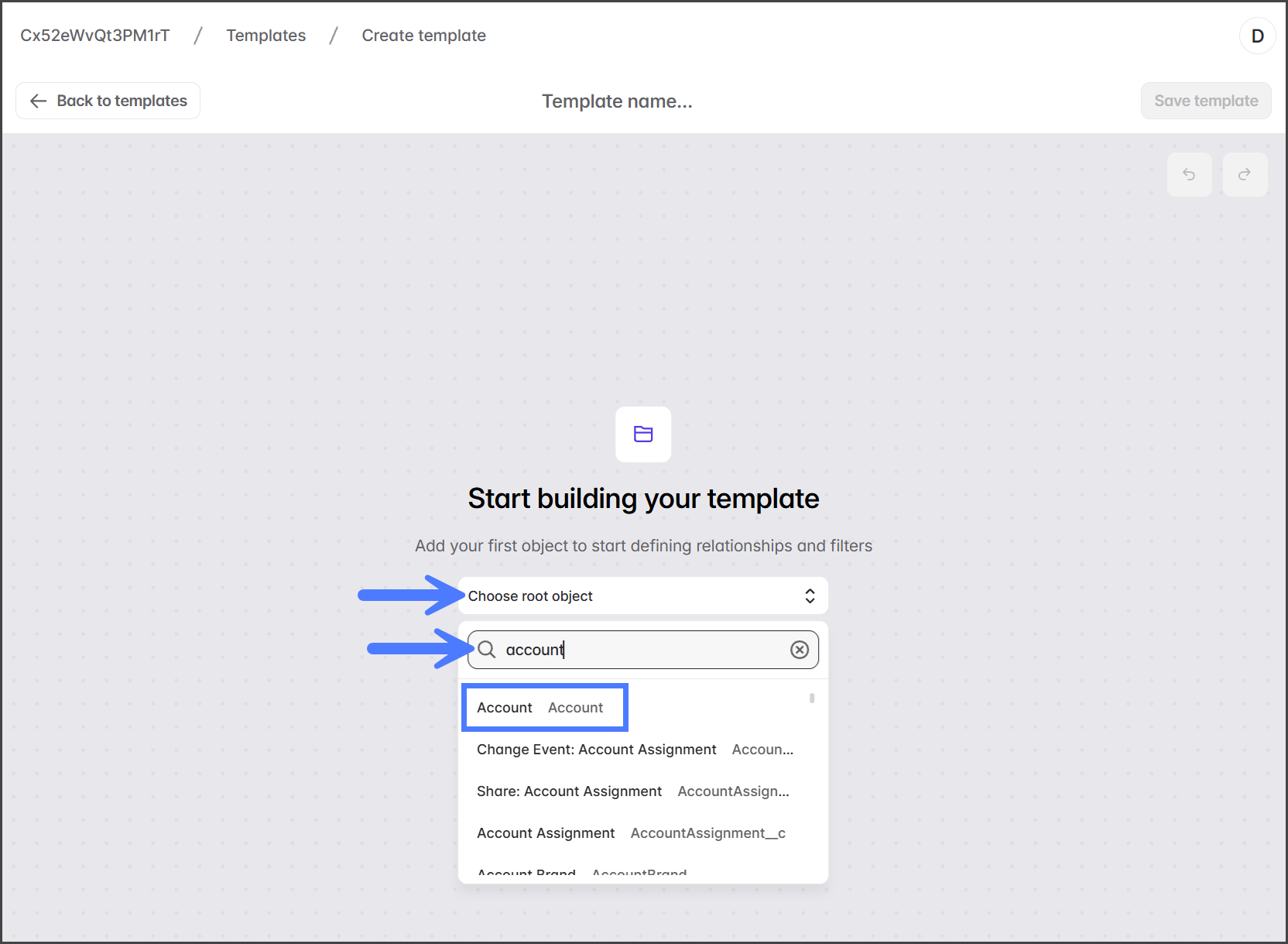The image size is (1288, 944).
Task: Click the Template name field
Action: coord(617,101)
